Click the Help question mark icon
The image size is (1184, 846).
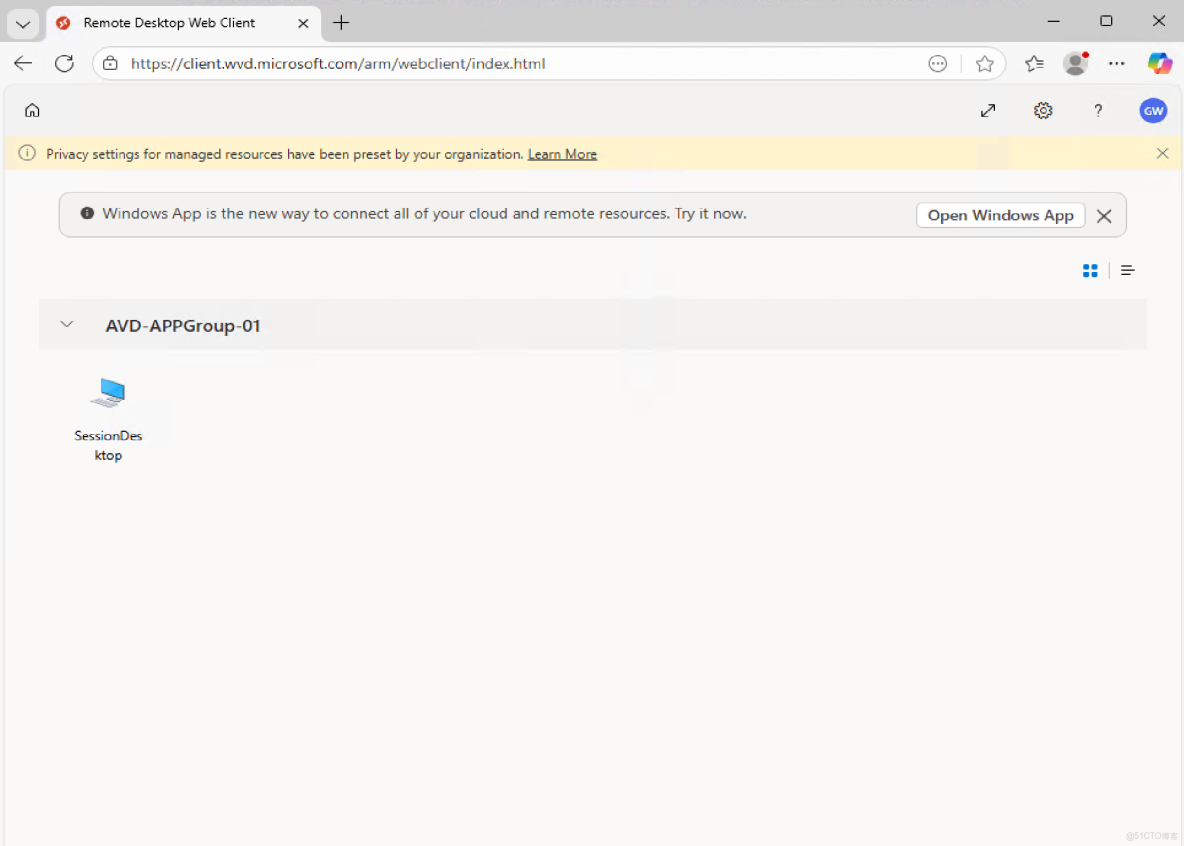tap(1098, 110)
